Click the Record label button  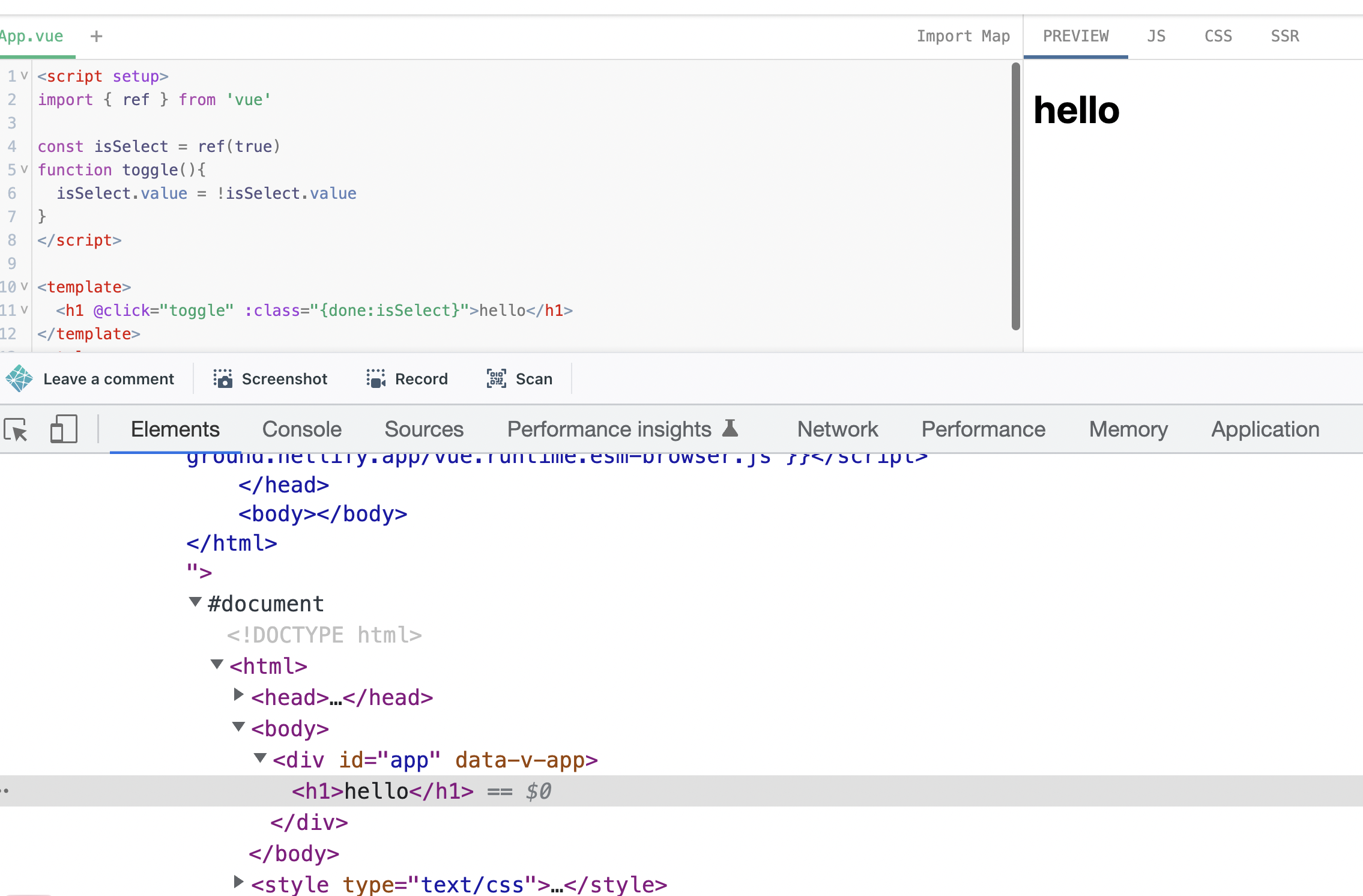coord(422,379)
